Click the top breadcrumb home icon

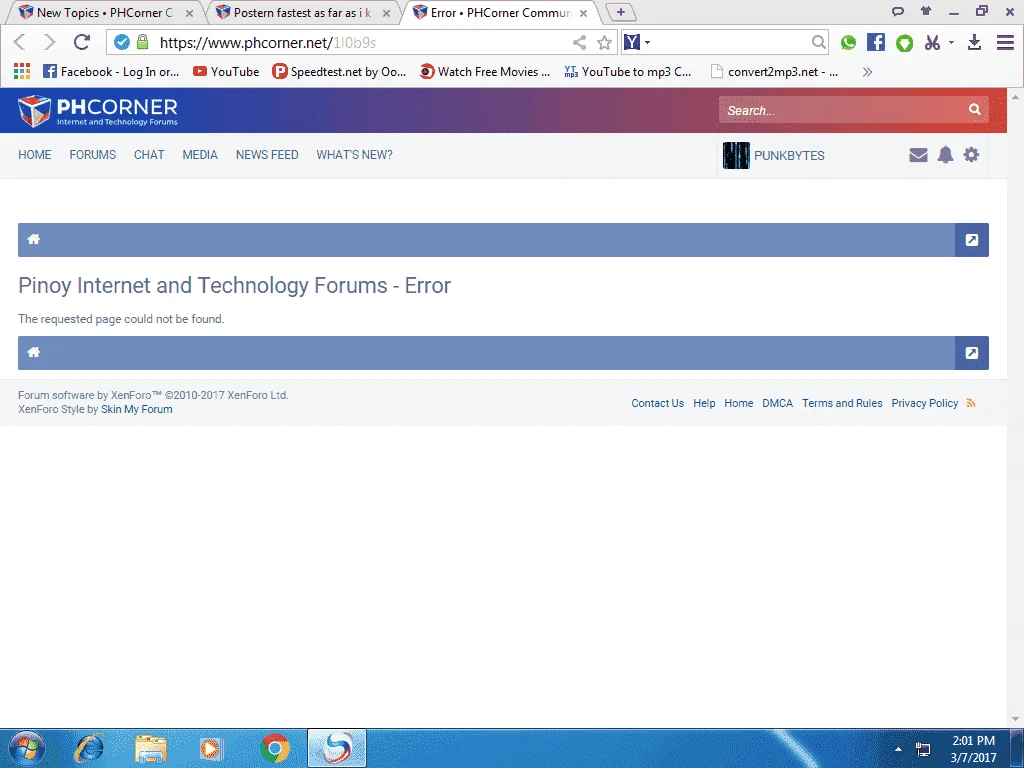pos(34,239)
